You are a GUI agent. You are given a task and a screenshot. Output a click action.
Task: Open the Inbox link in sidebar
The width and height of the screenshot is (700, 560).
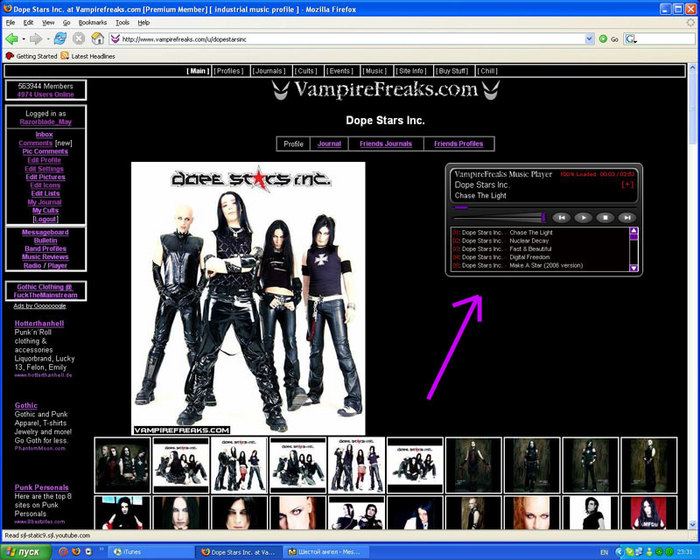tap(44, 134)
